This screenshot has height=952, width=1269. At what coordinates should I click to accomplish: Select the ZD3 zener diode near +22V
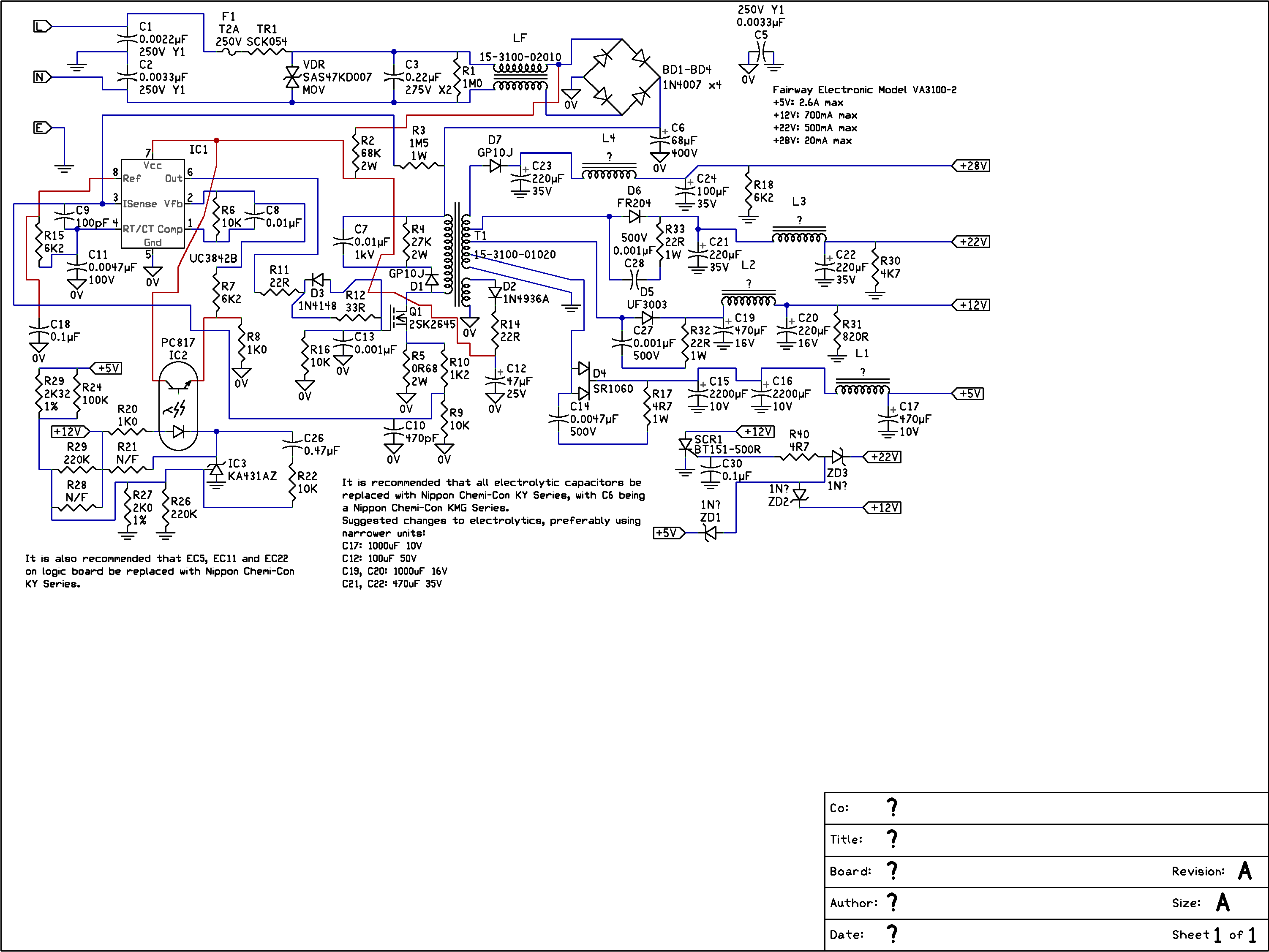pos(838,457)
